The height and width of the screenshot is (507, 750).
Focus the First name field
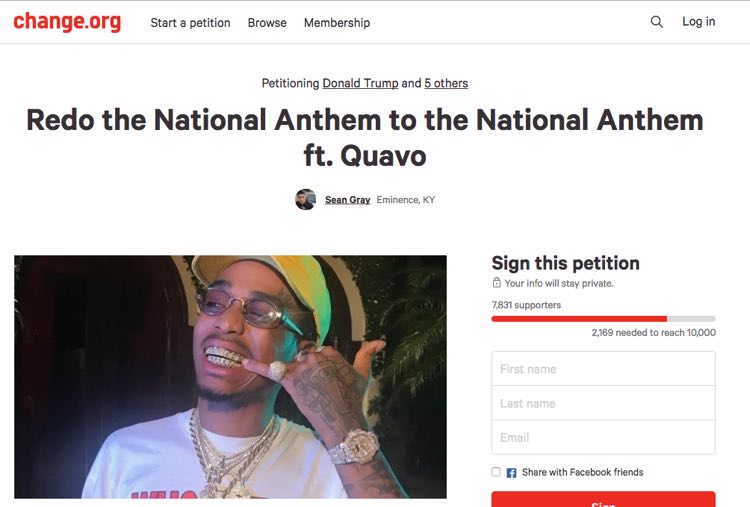(x=603, y=369)
